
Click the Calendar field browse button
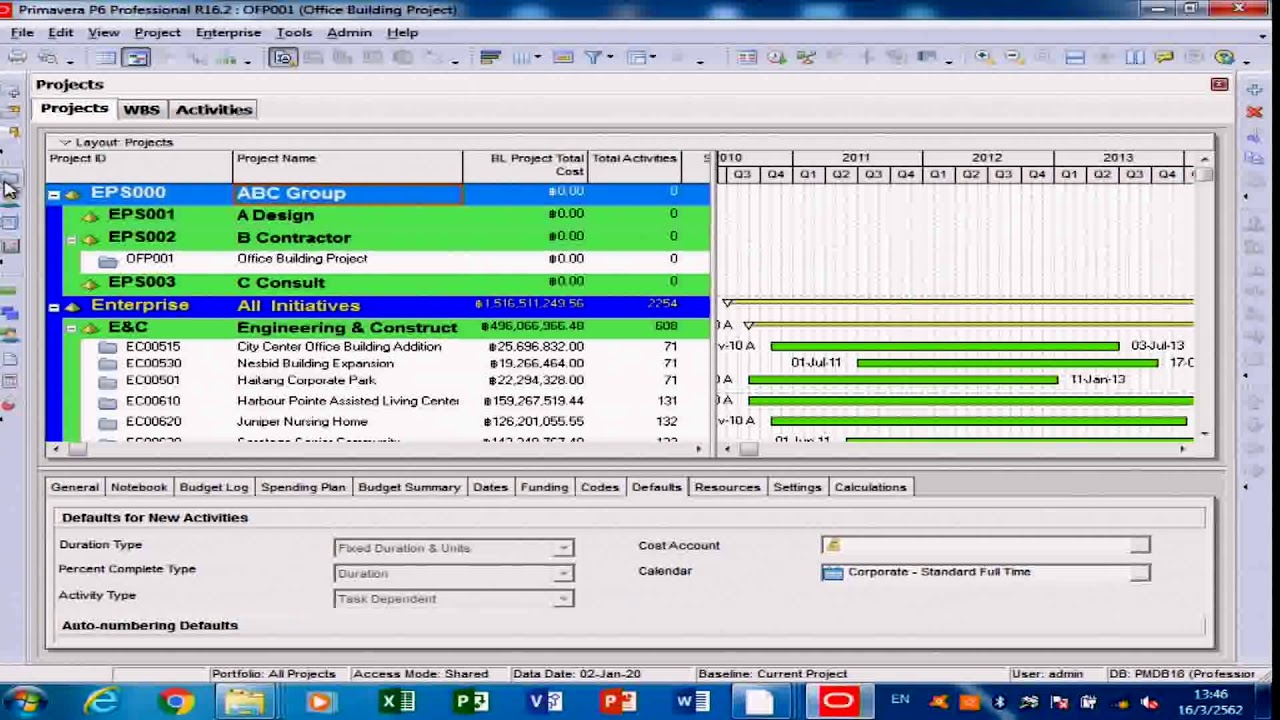click(x=1140, y=572)
